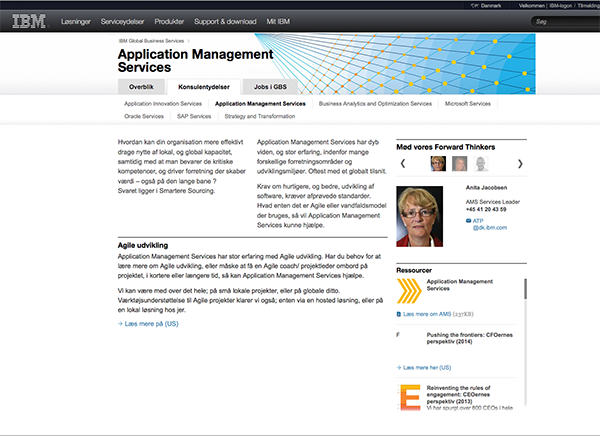This screenshot has width=600, height=436.
Task: Show previous Forward Thinker with left arrow
Action: click(x=402, y=163)
